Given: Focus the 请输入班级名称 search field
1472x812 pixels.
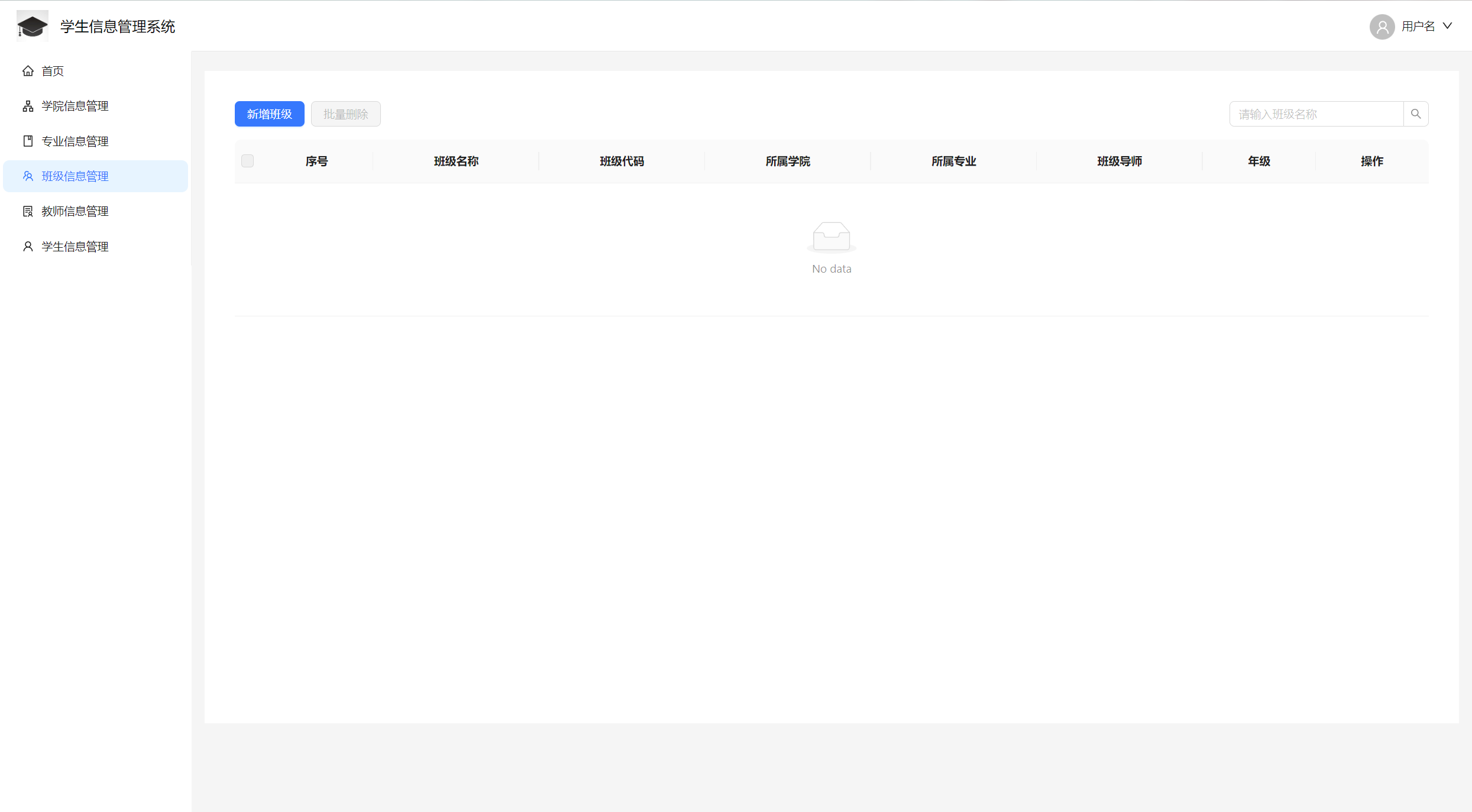Looking at the screenshot, I should click(1316, 114).
